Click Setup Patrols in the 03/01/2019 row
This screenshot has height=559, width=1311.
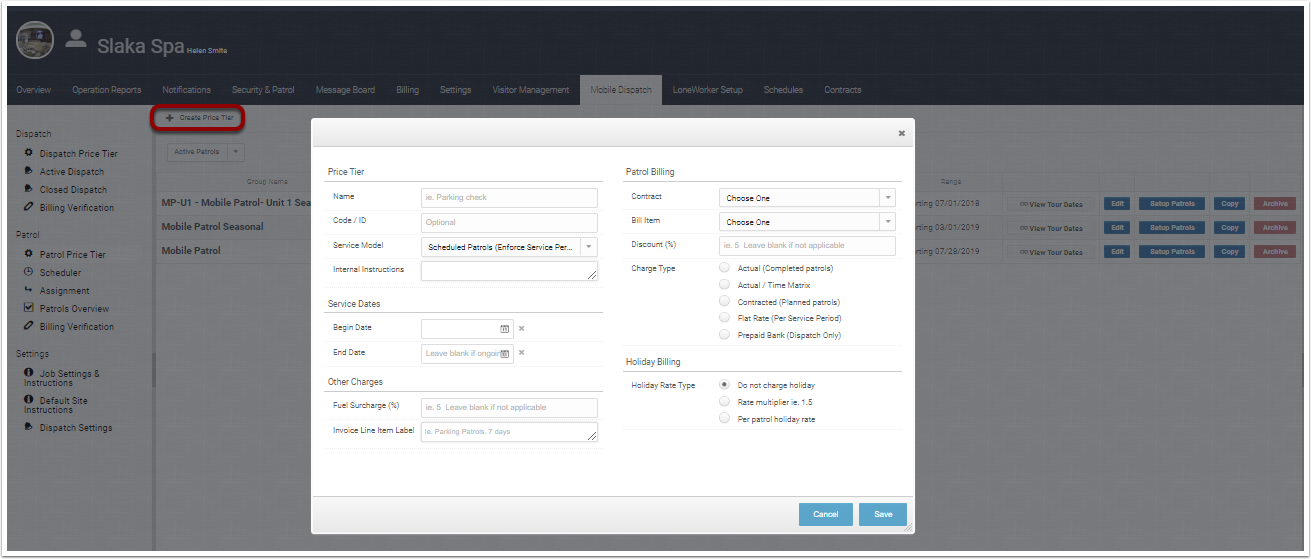click(x=1172, y=228)
